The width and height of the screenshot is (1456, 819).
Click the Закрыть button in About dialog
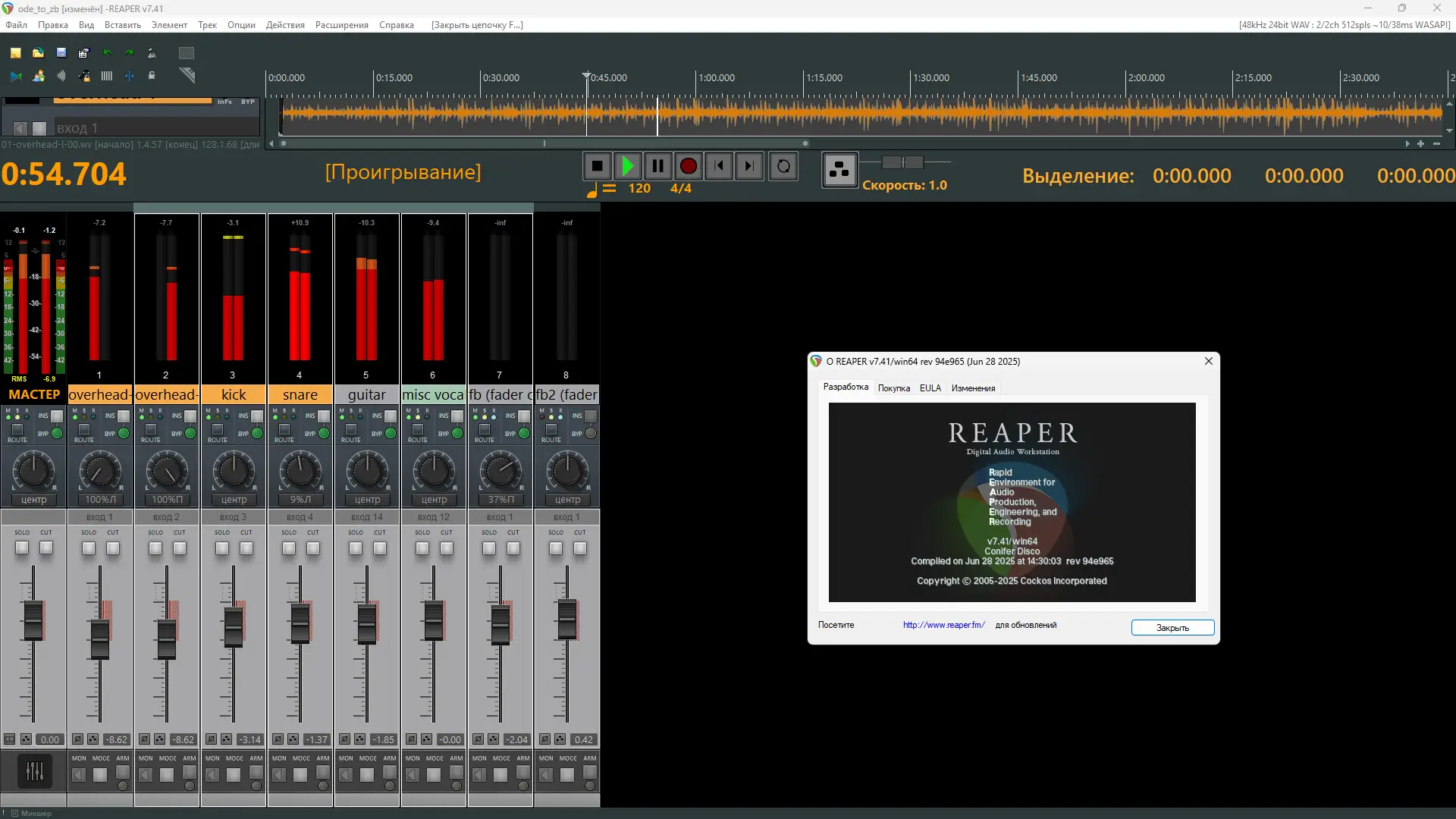point(1172,628)
